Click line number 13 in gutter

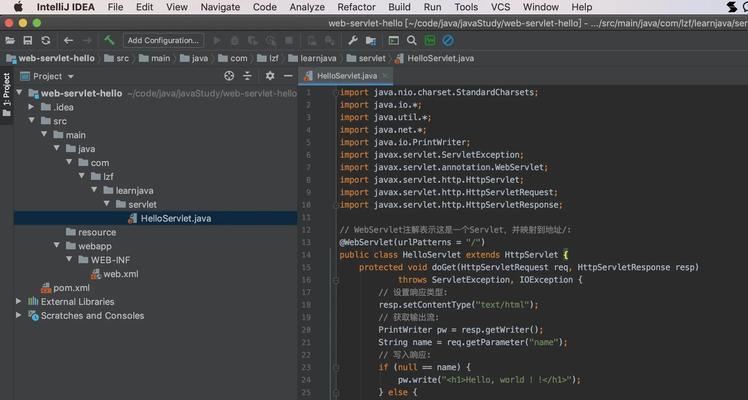point(306,242)
